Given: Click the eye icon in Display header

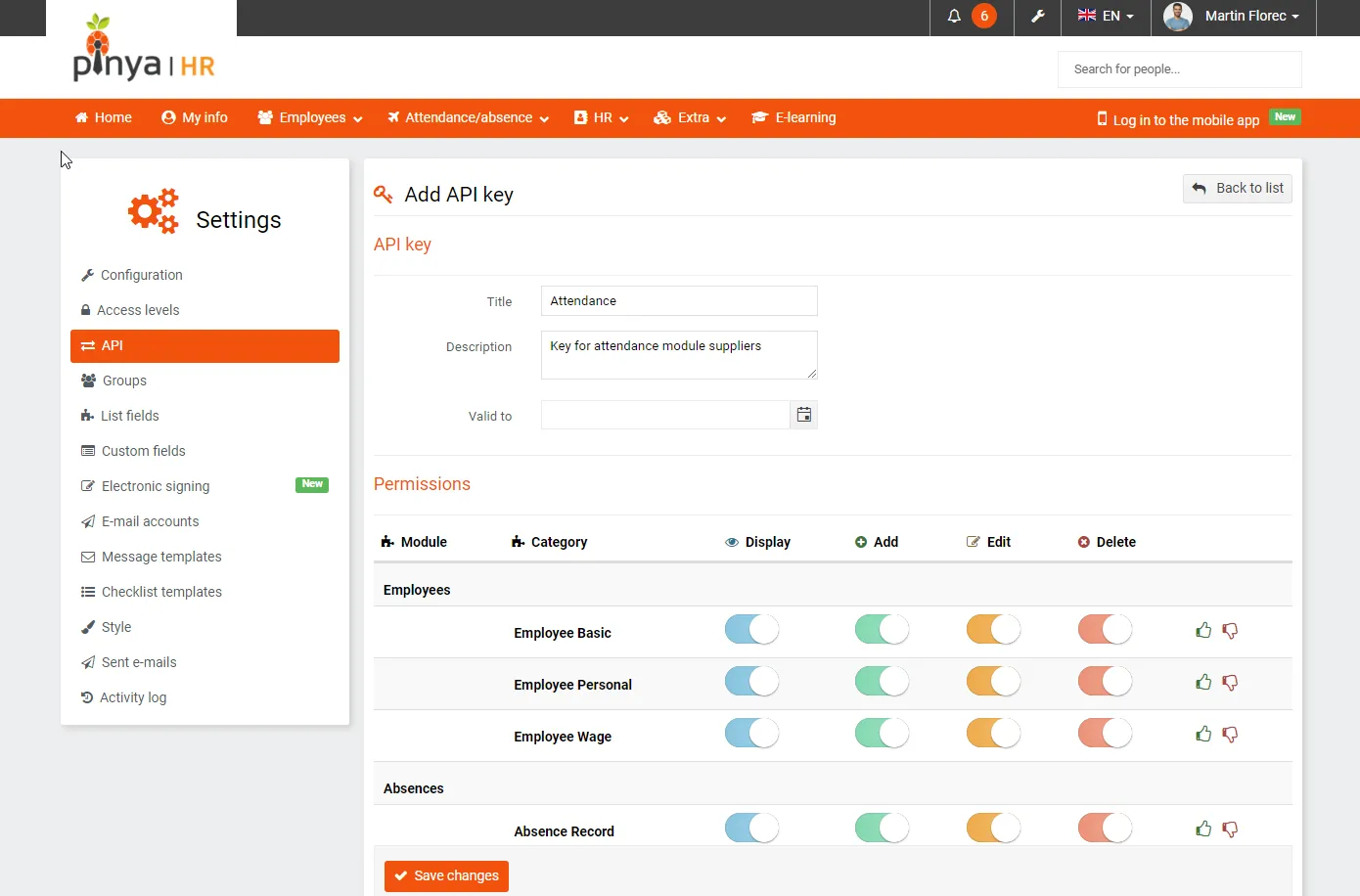Looking at the screenshot, I should 732,542.
